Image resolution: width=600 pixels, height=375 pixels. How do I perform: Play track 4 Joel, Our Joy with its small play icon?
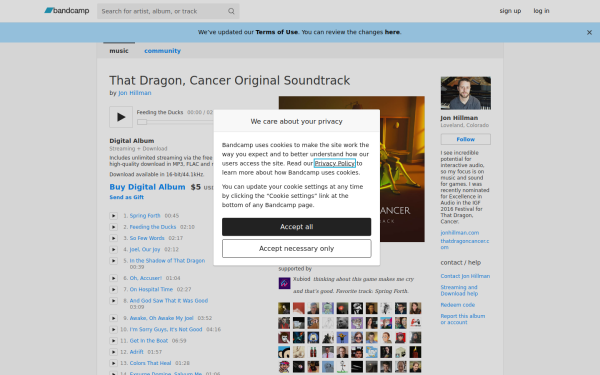(x=113, y=249)
